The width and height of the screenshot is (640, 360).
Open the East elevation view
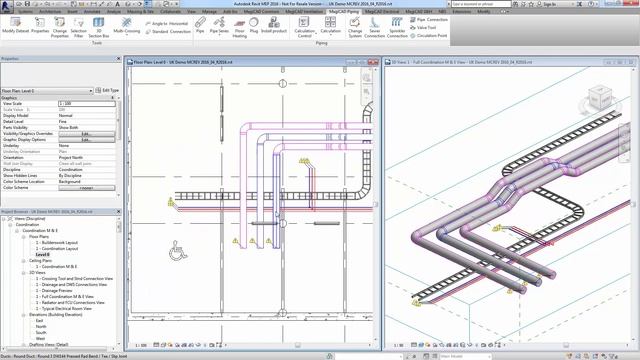click(40, 321)
